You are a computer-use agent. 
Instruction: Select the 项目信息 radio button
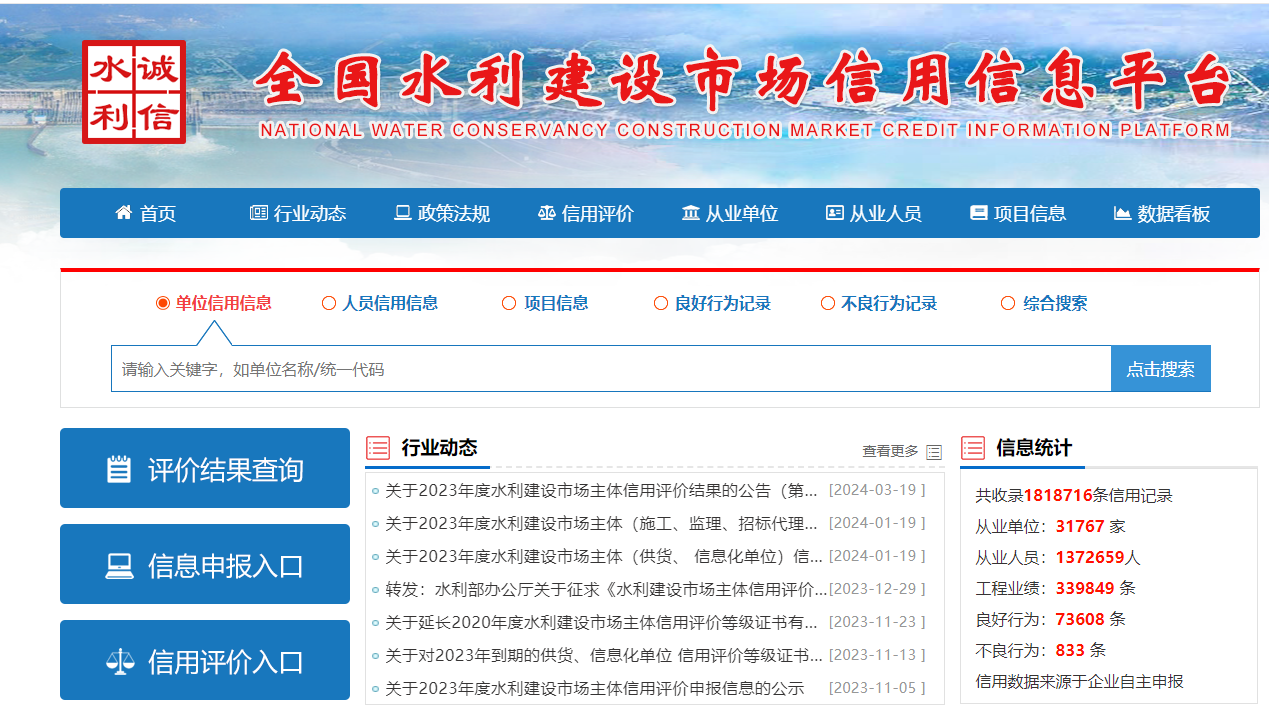(x=509, y=304)
